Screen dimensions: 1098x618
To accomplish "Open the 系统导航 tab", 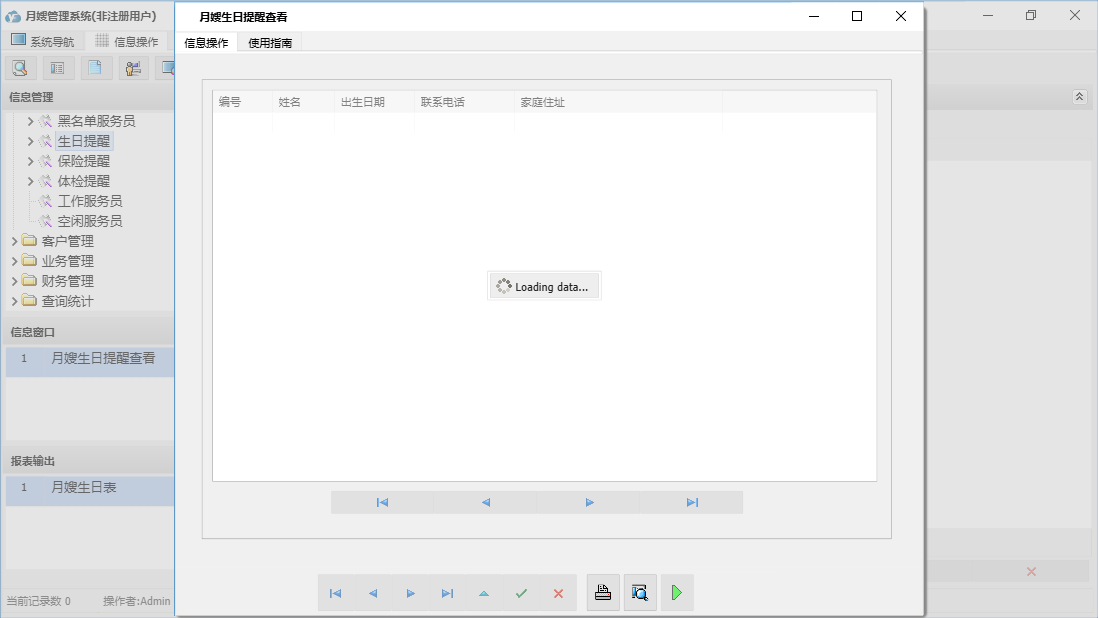I will click(42, 41).
